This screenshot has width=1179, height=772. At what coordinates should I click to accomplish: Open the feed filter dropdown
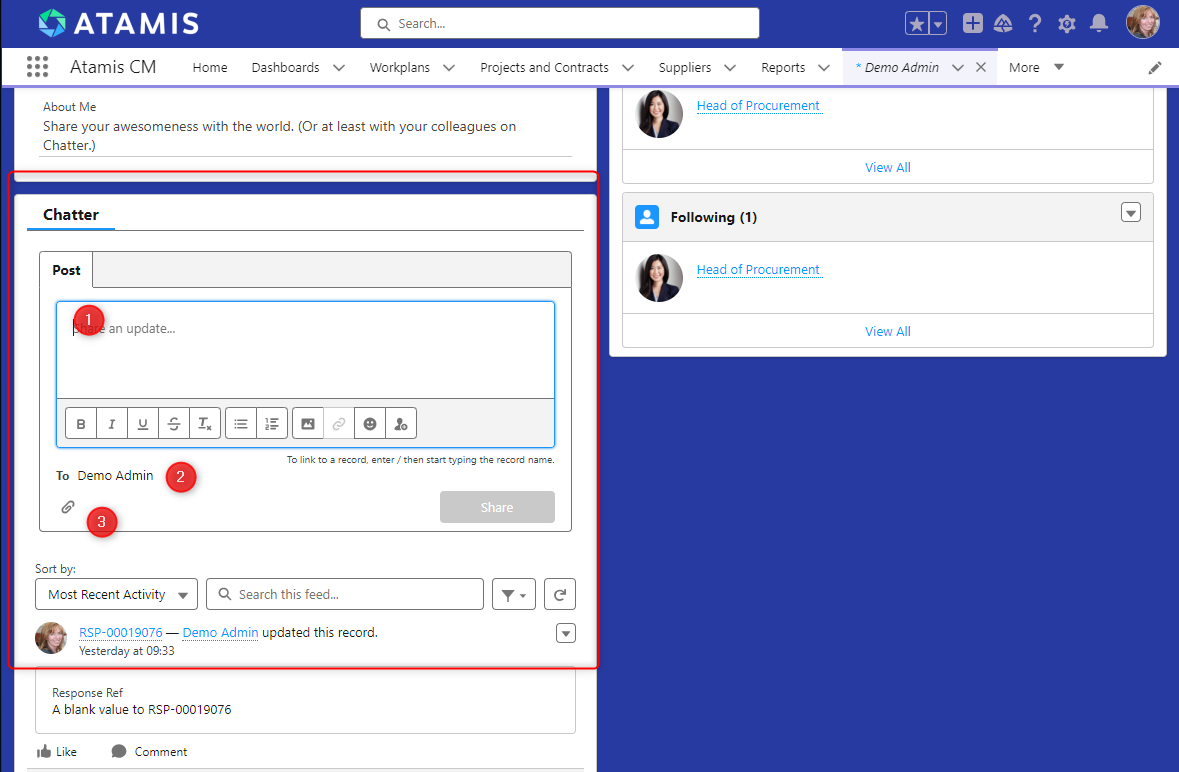514,595
